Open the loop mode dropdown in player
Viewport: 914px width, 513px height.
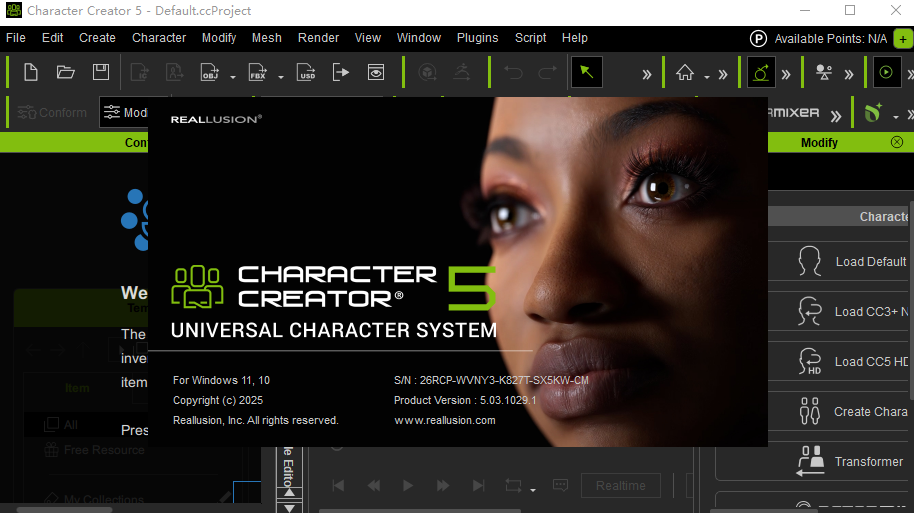point(533,490)
